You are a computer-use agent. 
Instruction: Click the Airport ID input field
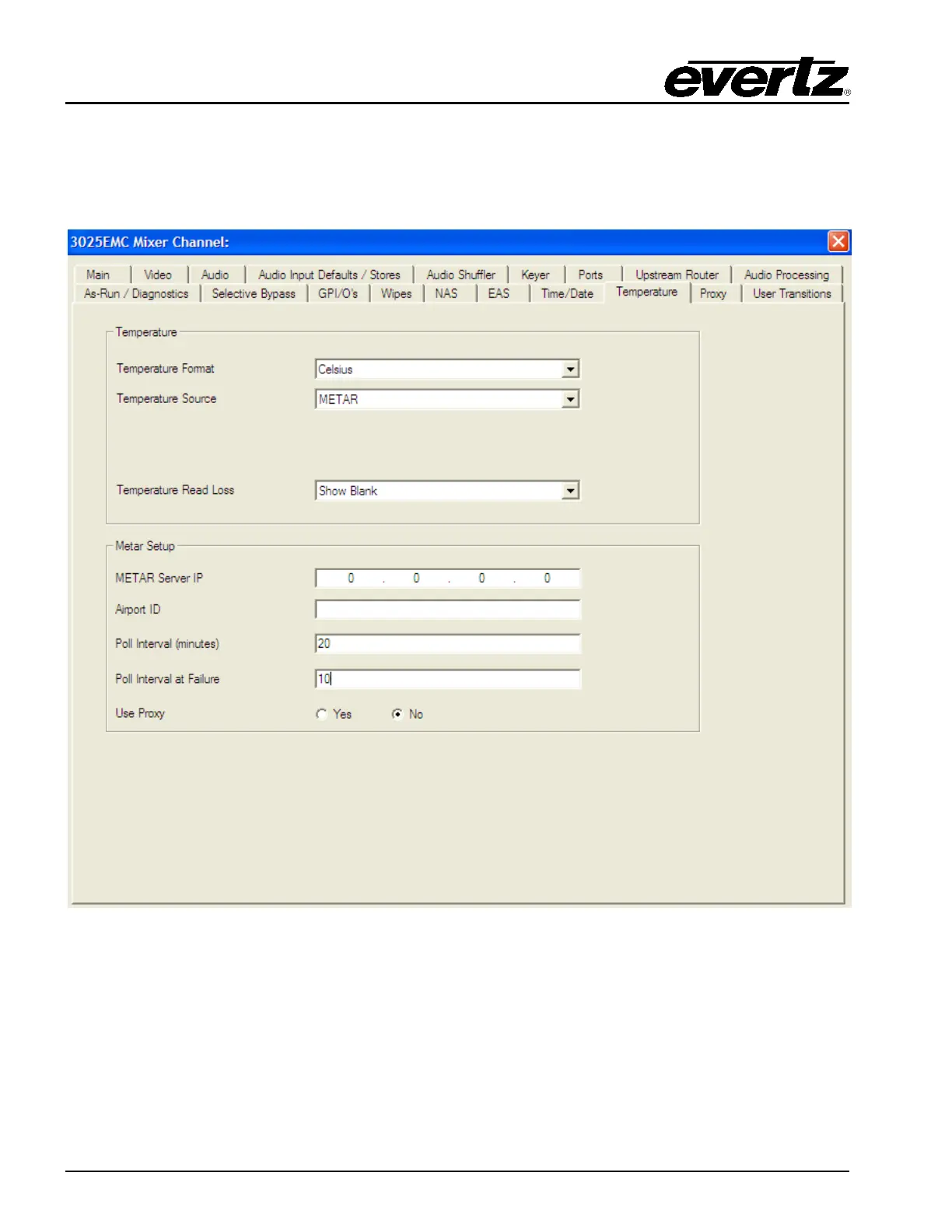(448, 609)
